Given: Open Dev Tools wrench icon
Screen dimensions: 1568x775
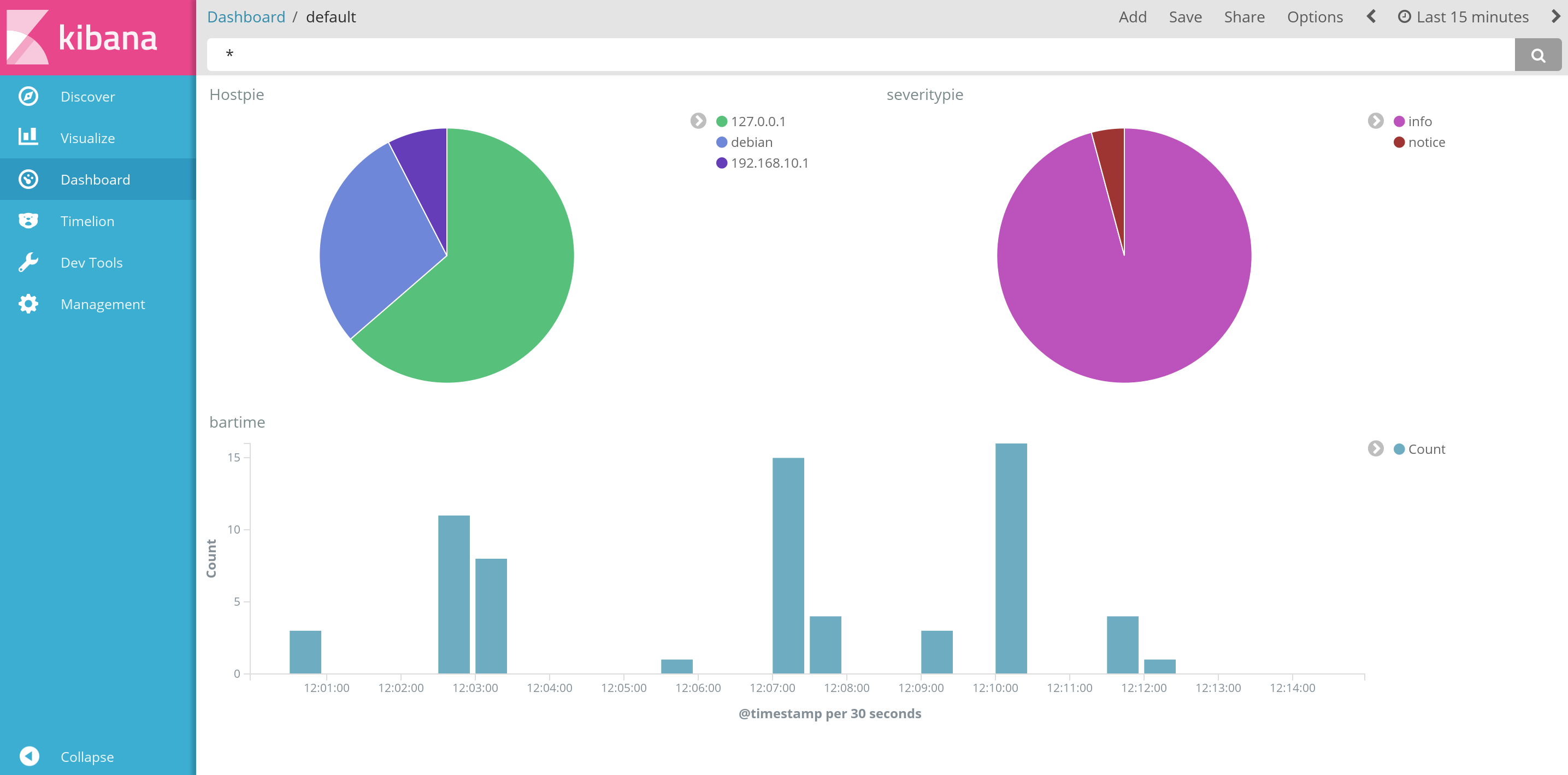Looking at the screenshot, I should coord(28,262).
